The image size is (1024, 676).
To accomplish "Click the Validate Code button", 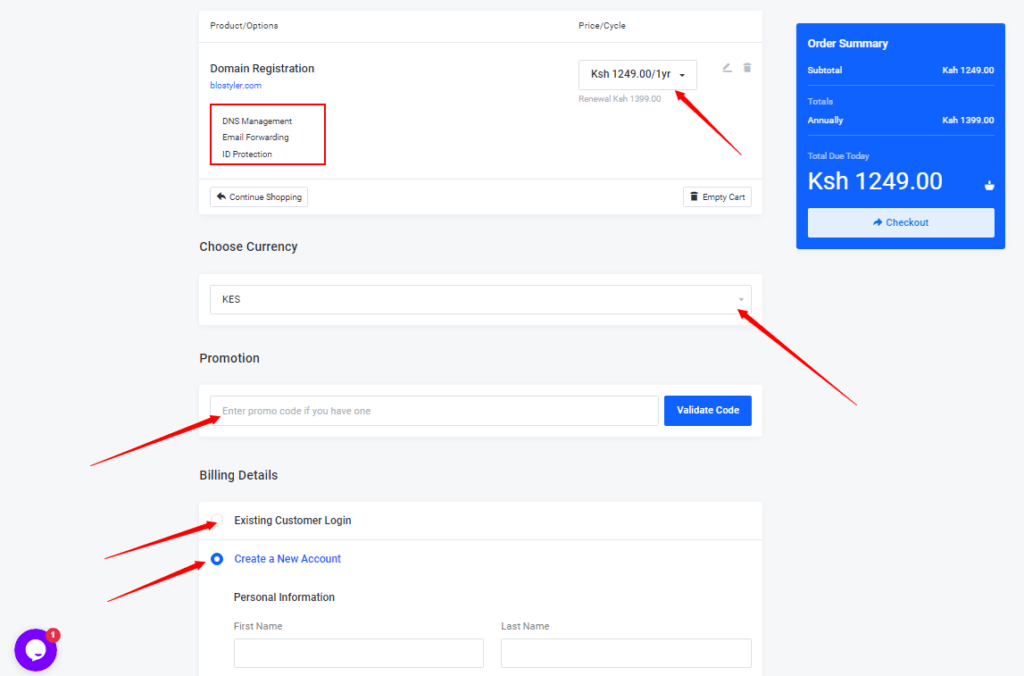I will (708, 410).
